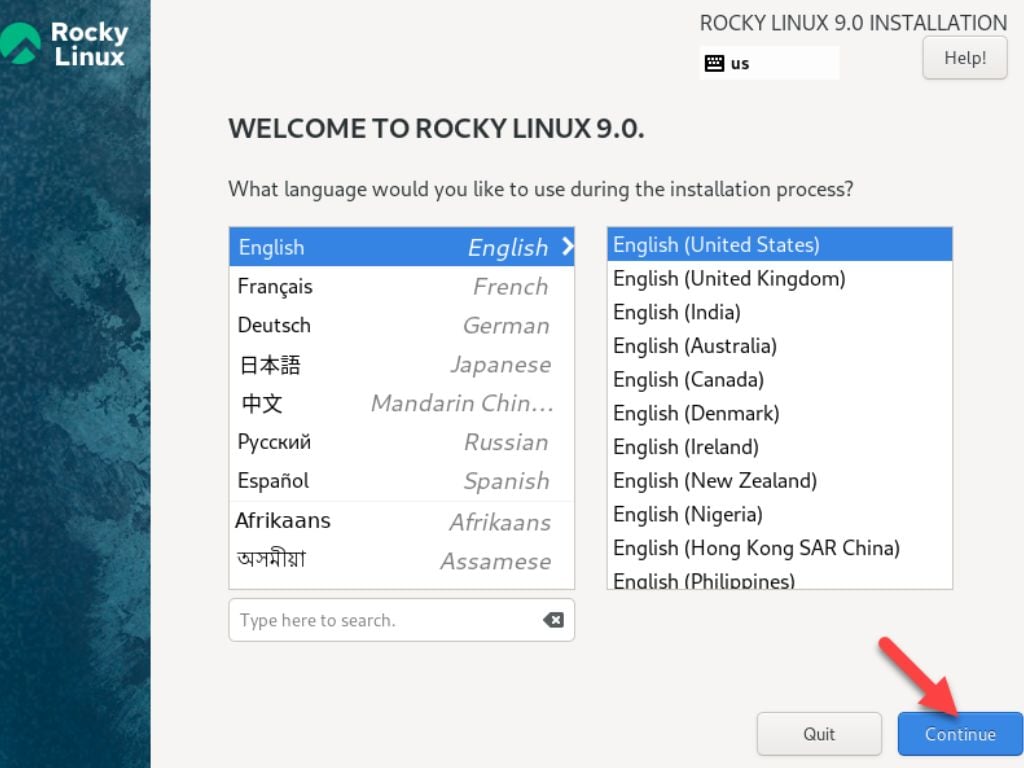Click the keyboard layout icon
This screenshot has height=768, width=1024.
tap(714, 63)
